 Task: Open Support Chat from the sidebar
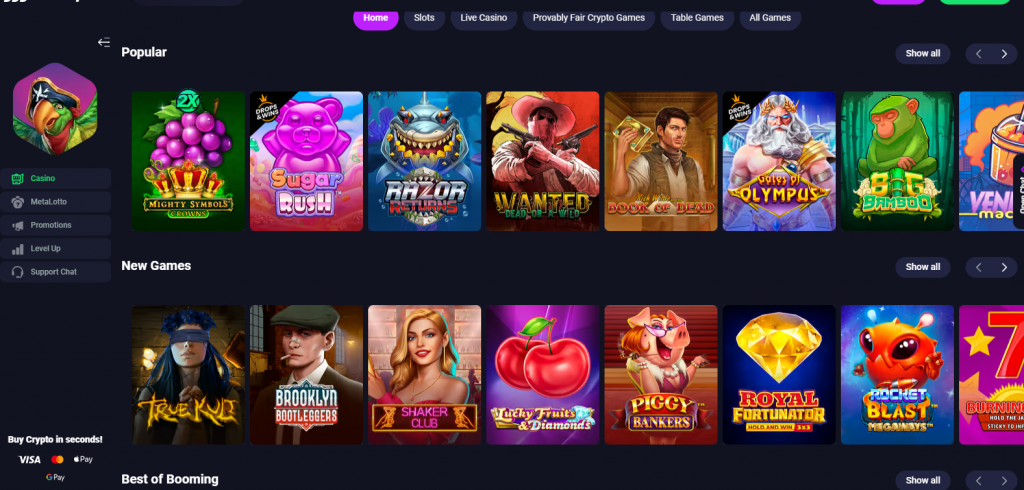[x=56, y=272]
